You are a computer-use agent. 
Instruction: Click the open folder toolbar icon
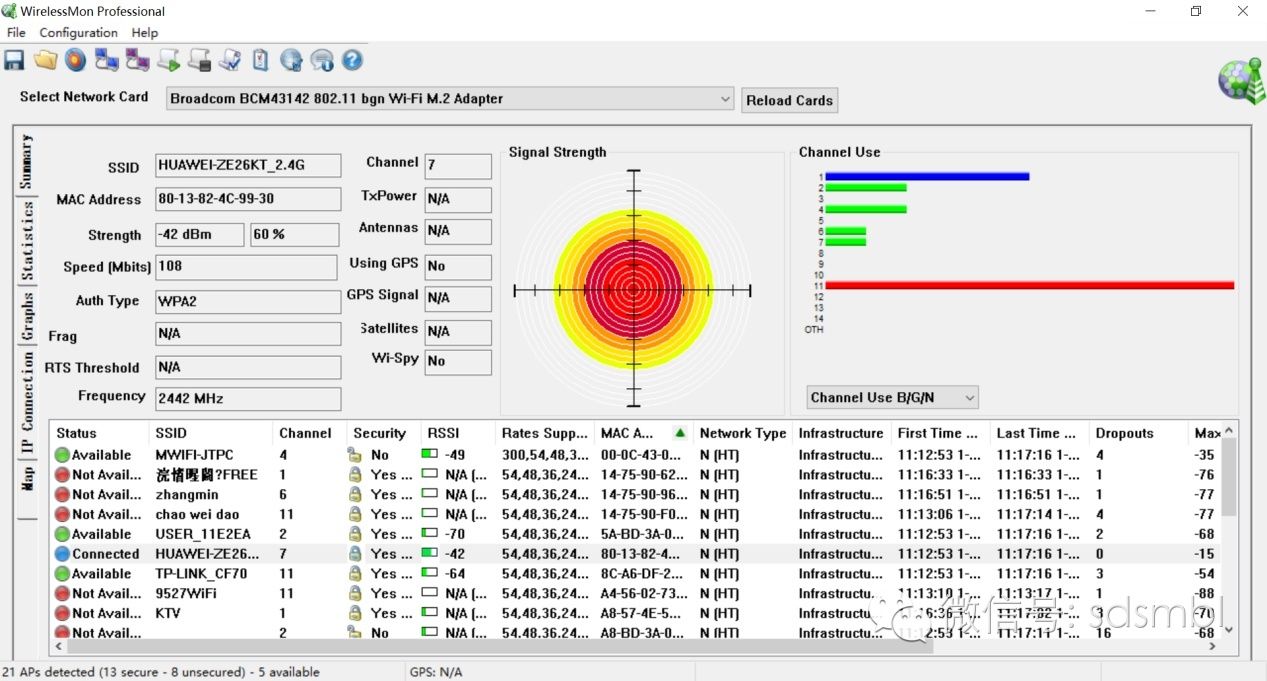pyautogui.click(x=45, y=60)
